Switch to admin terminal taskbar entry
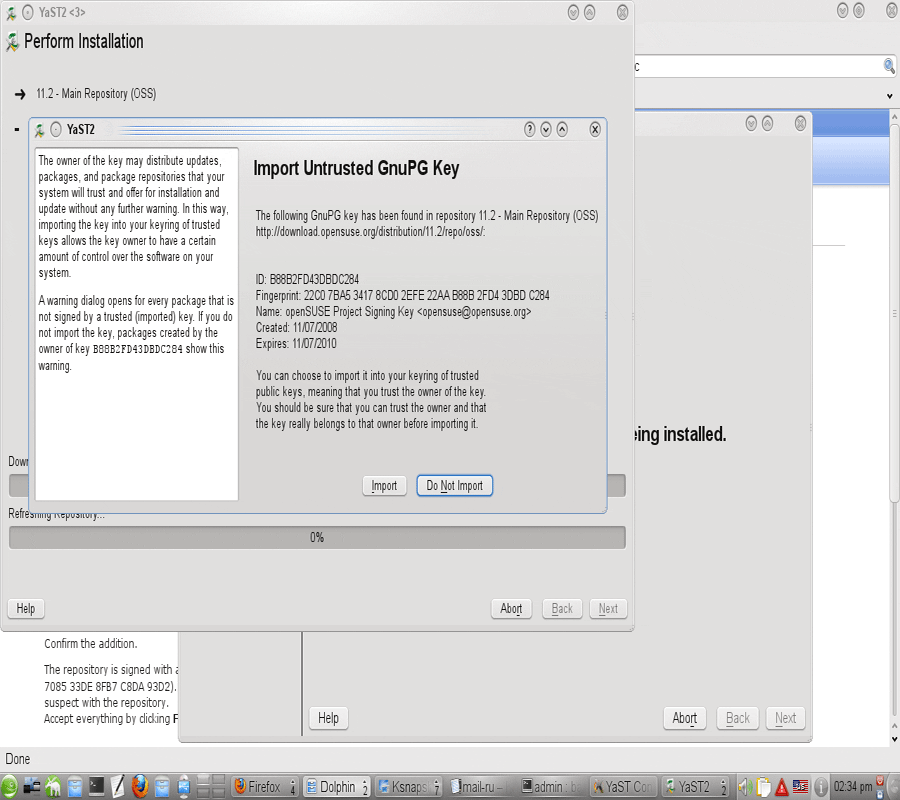 coord(552,787)
